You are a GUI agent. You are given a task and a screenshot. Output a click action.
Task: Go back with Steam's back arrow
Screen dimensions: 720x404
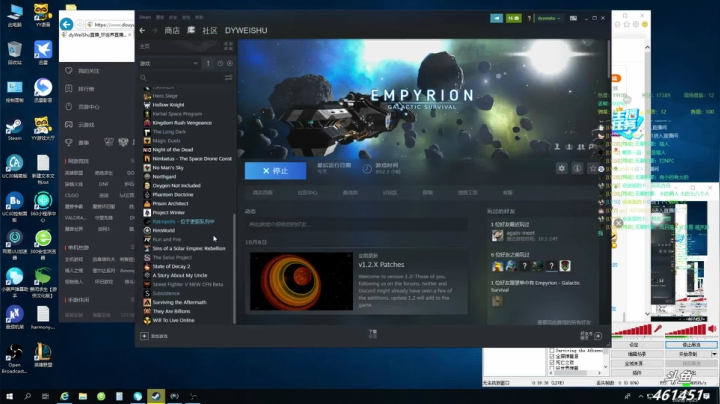pyautogui.click(x=142, y=30)
